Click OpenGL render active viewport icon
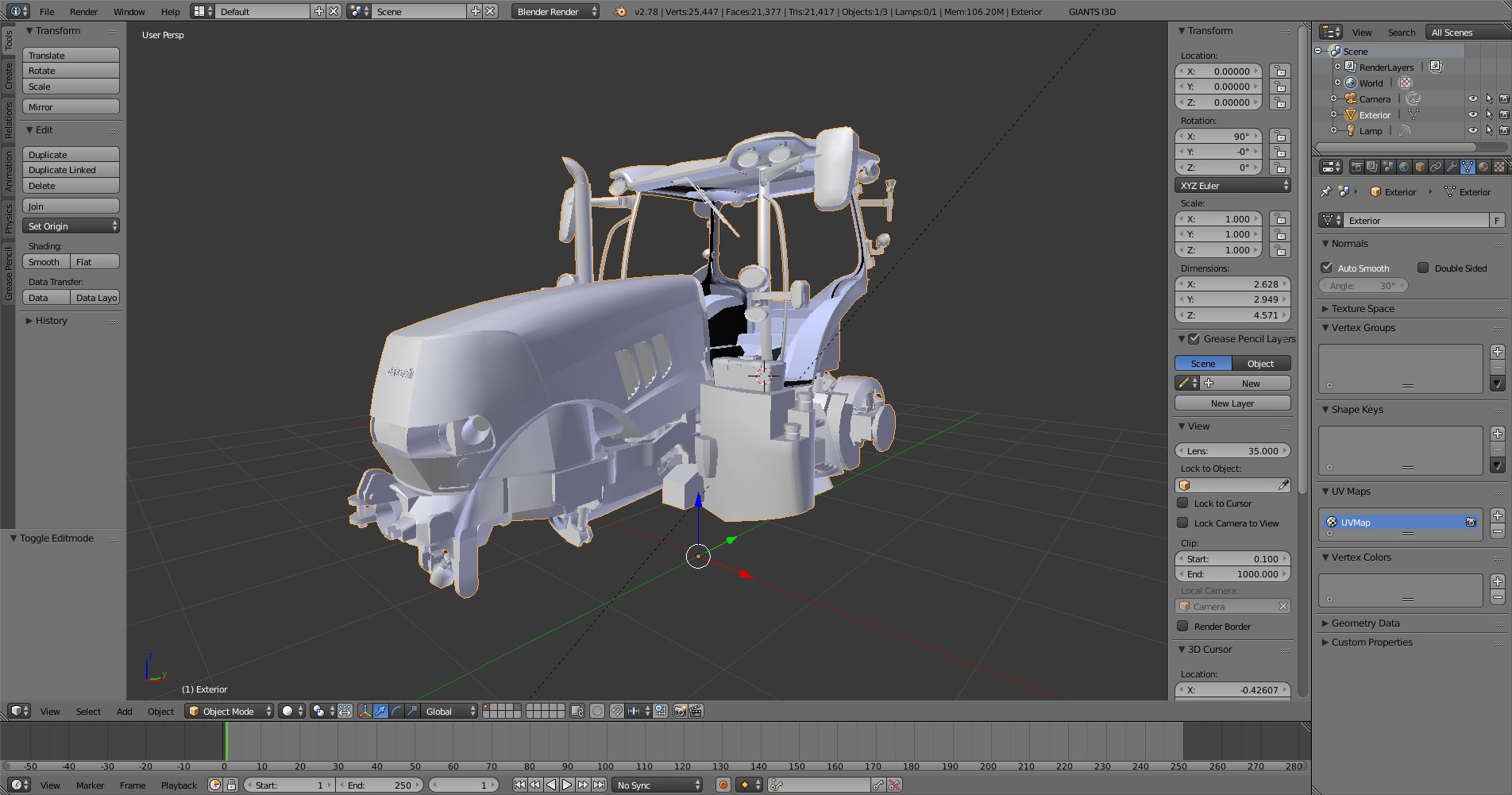This screenshot has height=795, width=1512. click(680, 711)
